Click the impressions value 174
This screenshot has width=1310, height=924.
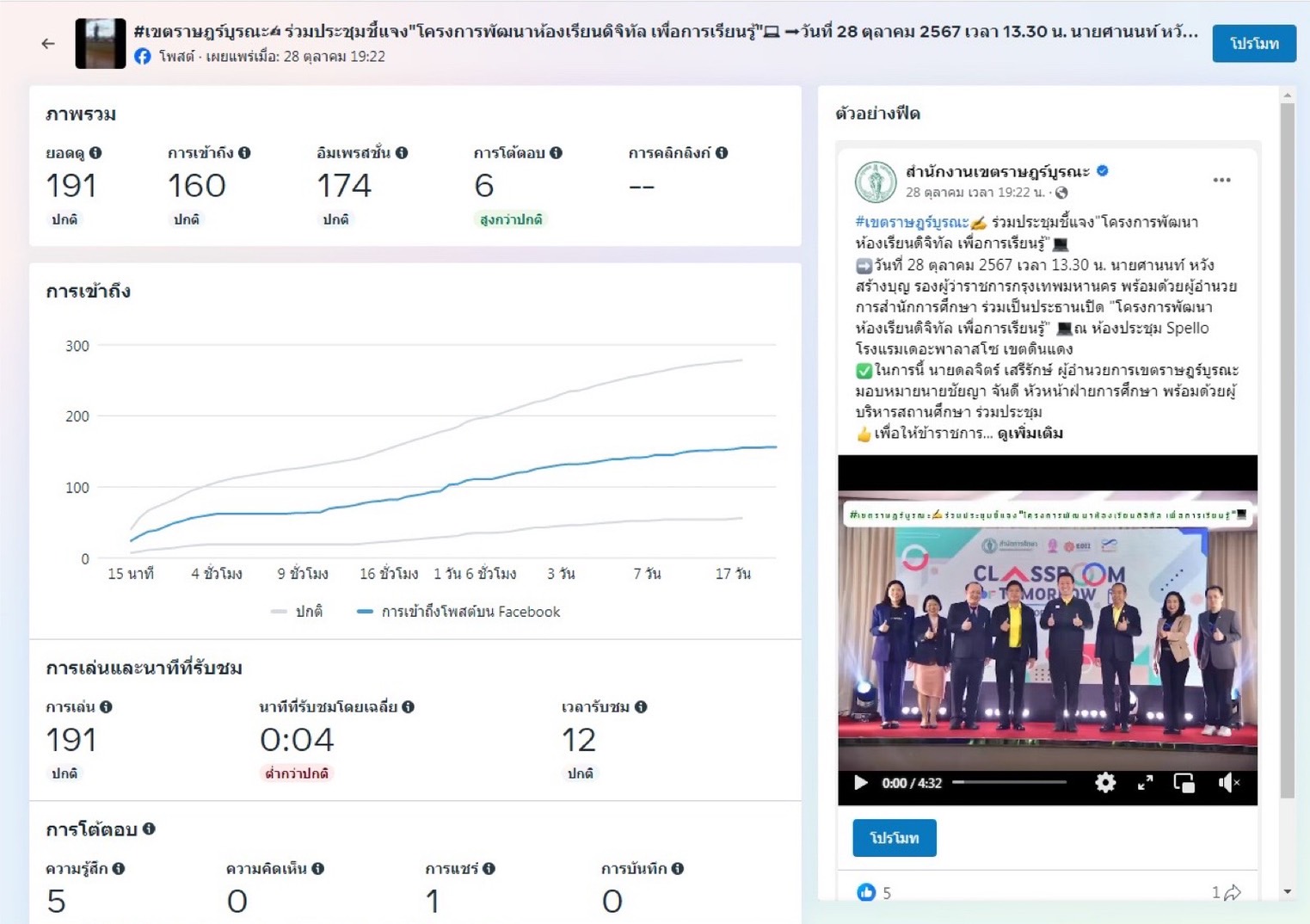344,186
